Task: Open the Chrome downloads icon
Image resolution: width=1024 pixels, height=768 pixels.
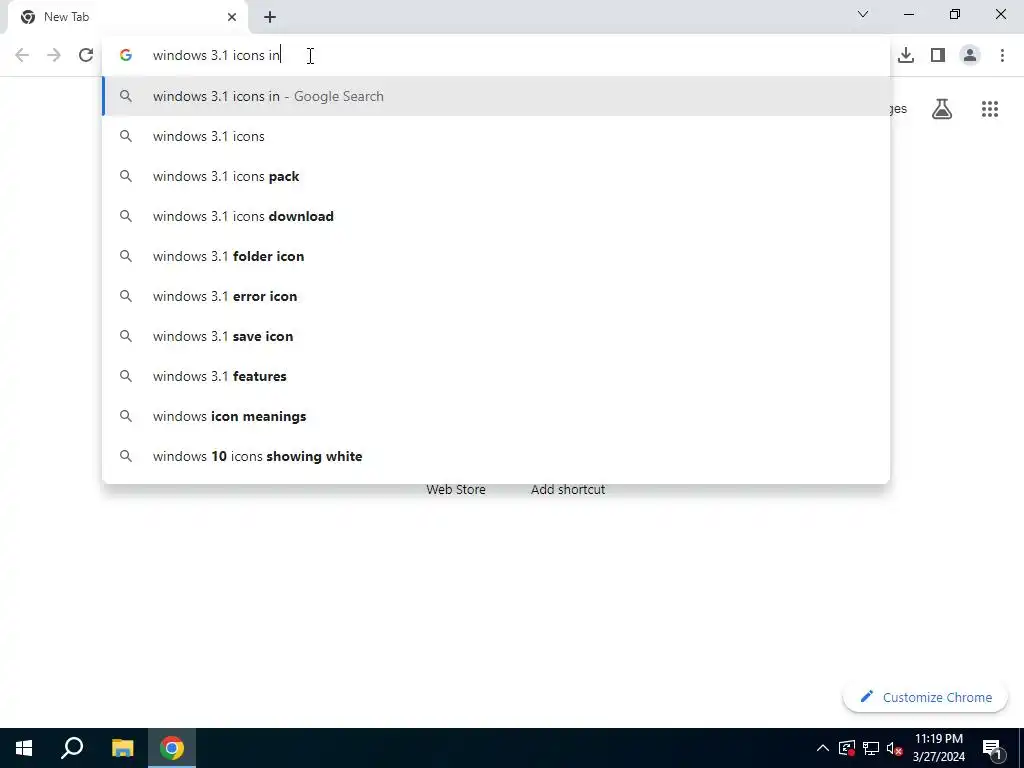Action: point(906,55)
